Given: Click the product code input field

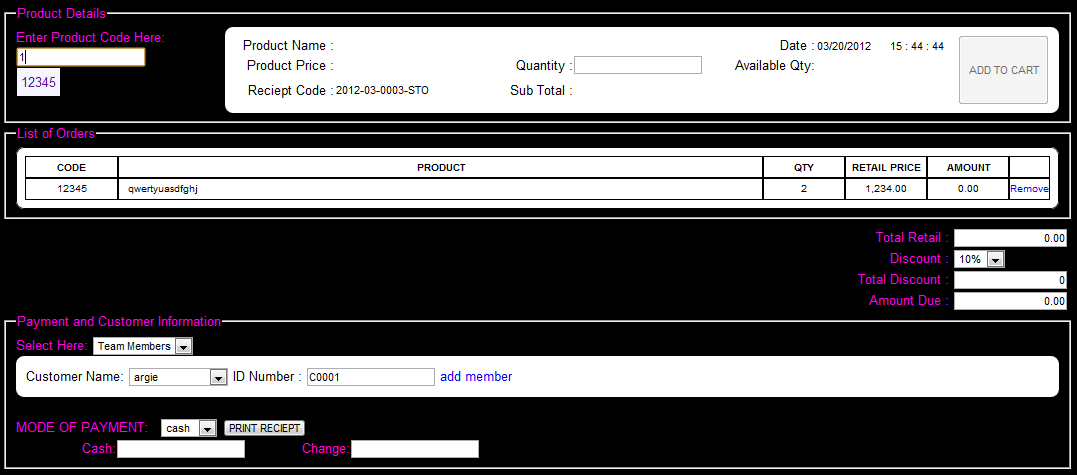Looking at the screenshot, I should pos(81,57).
